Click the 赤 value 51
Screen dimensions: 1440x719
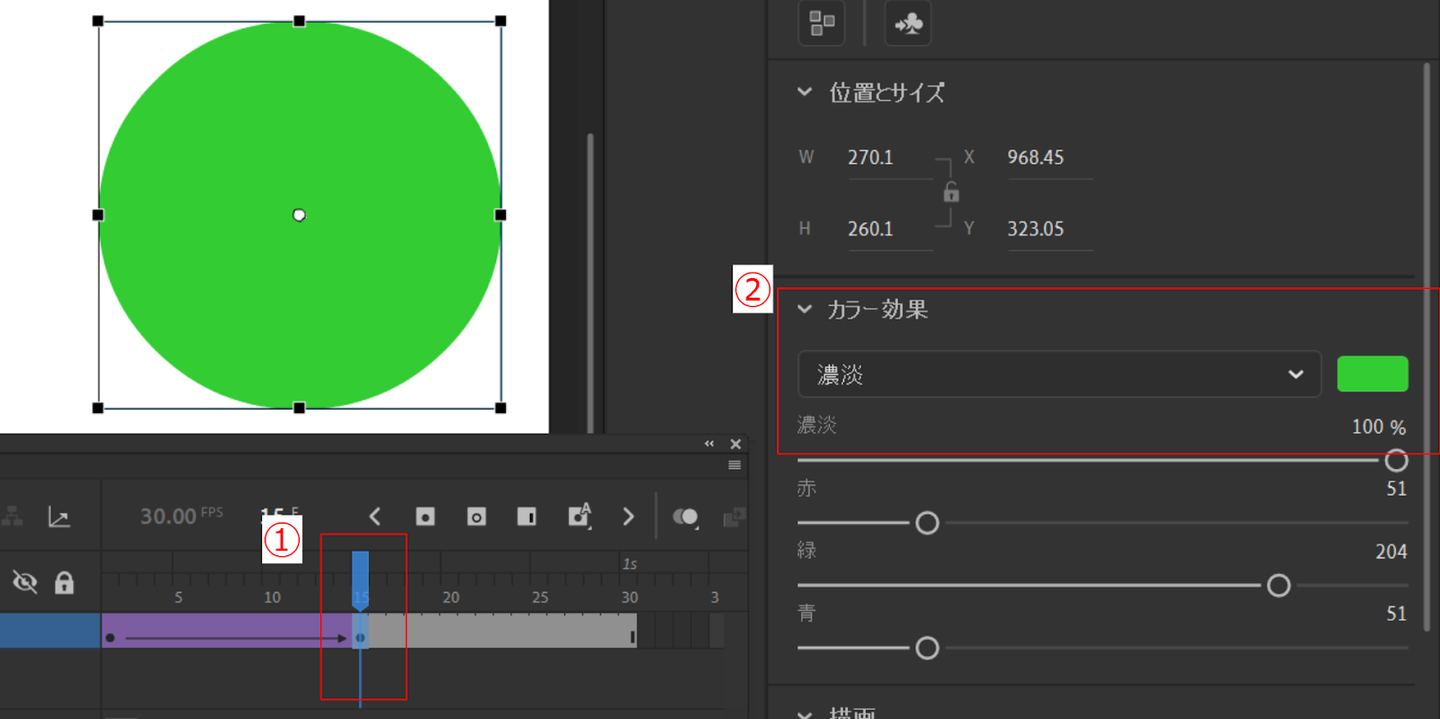(x=1396, y=489)
